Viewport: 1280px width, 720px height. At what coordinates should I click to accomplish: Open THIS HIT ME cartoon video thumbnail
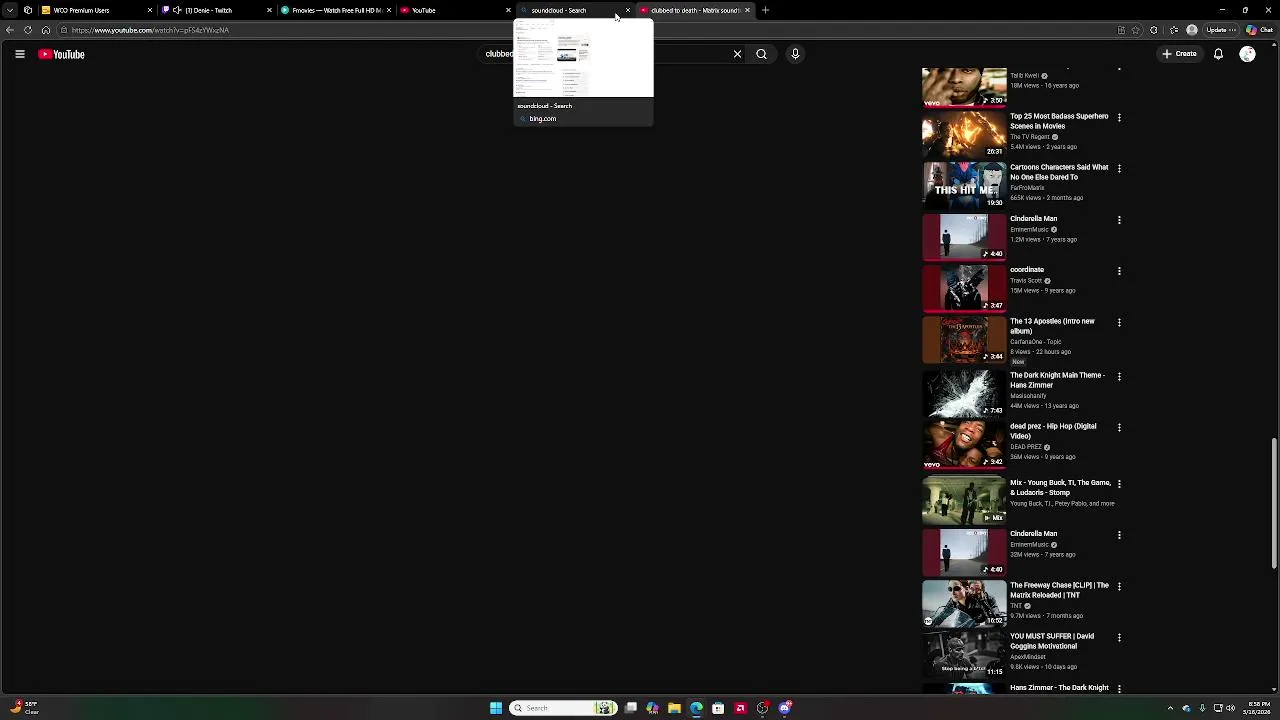964,185
